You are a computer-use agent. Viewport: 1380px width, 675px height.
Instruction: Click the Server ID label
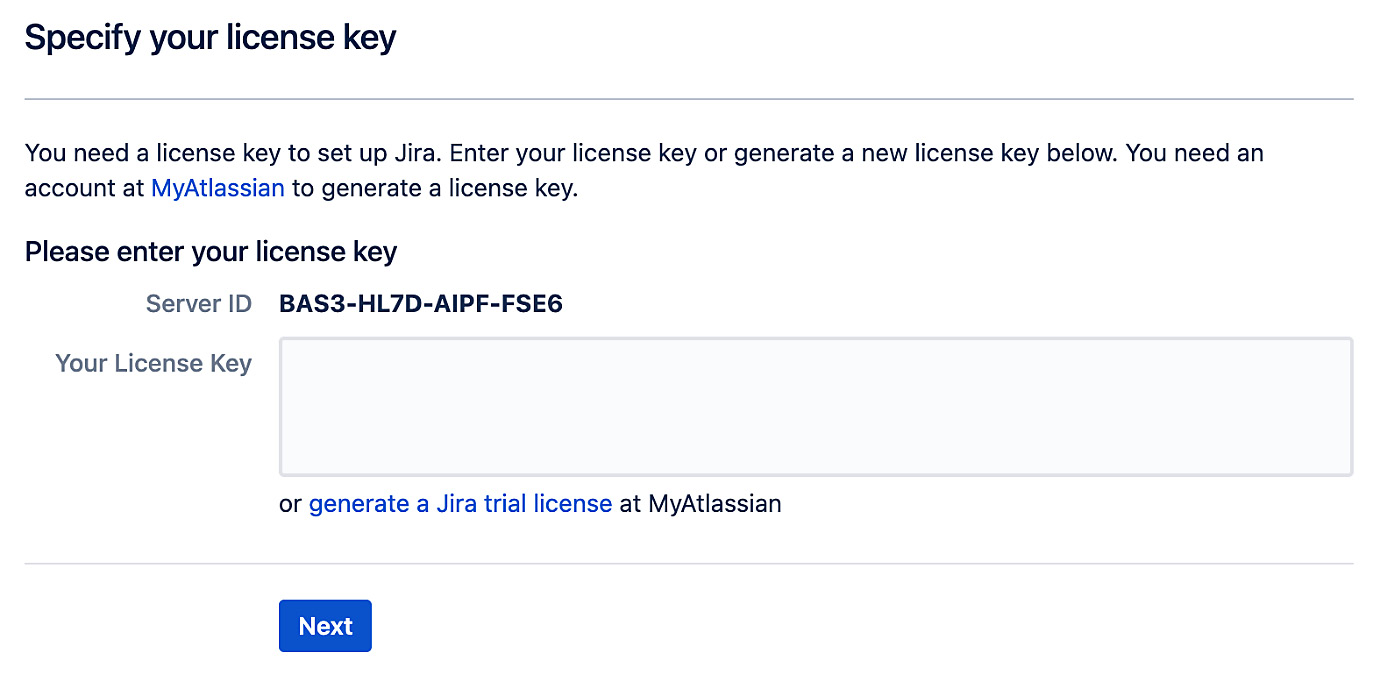point(198,303)
